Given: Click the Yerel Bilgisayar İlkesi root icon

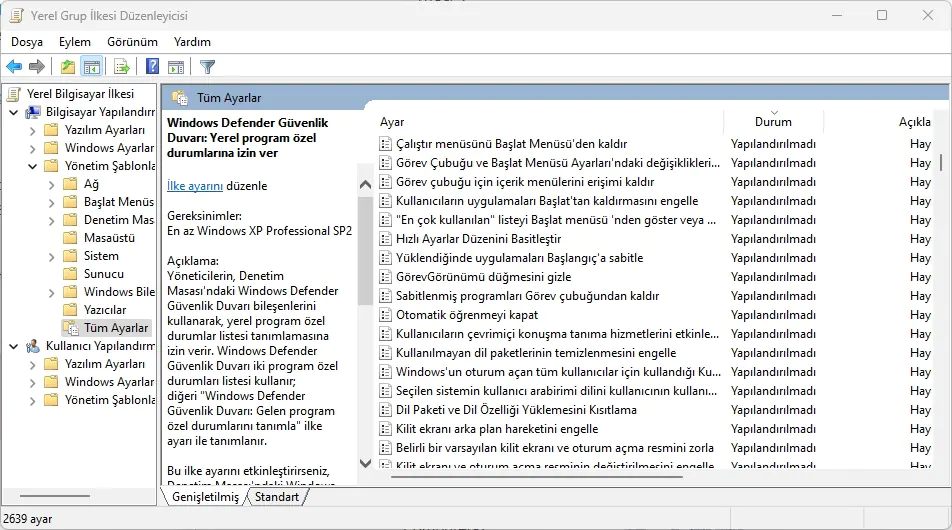Looking at the screenshot, I should pos(14,93).
